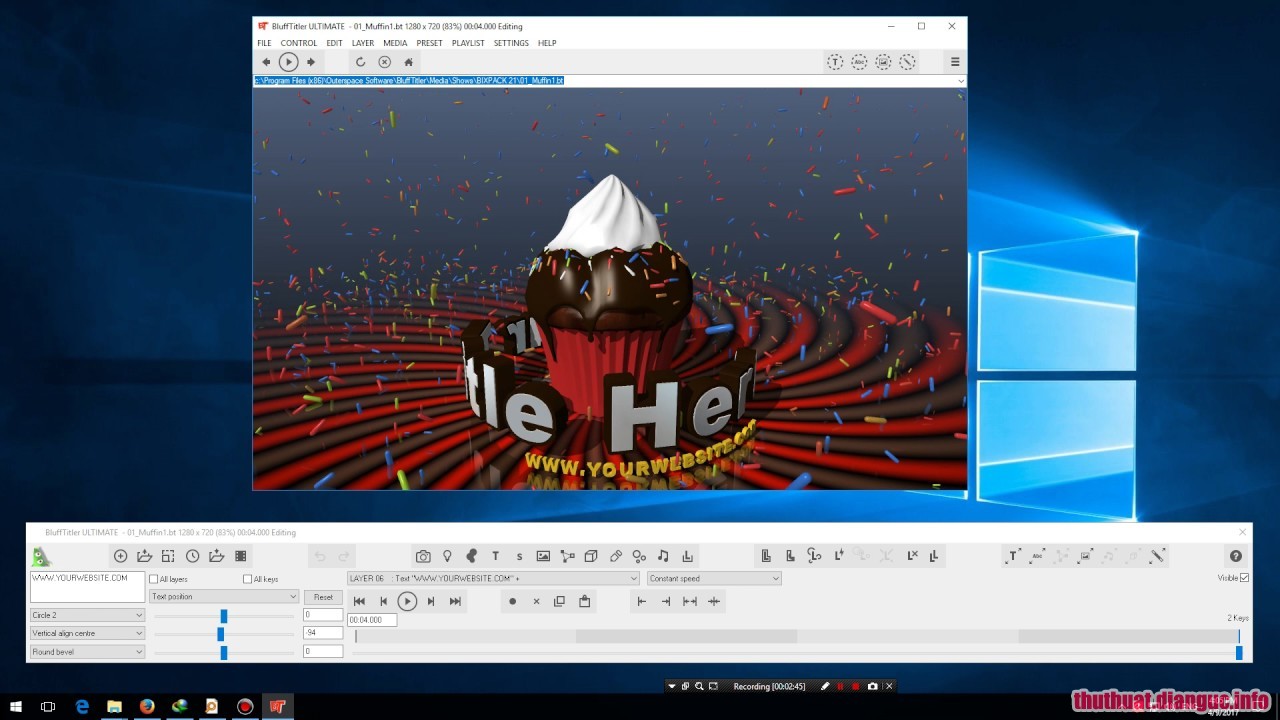Jump to the first key
Image resolution: width=1280 pixels, height=720 pixels.
coord(359,601)
